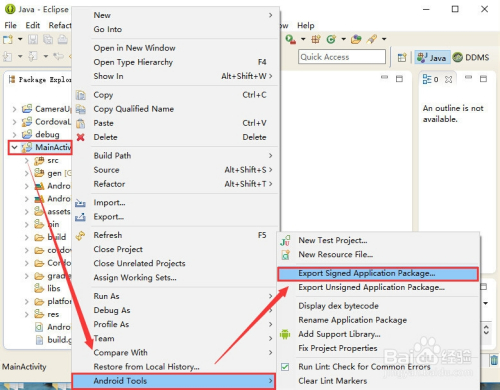
Task: Click the Open Type folder icon
Action: 356,39
